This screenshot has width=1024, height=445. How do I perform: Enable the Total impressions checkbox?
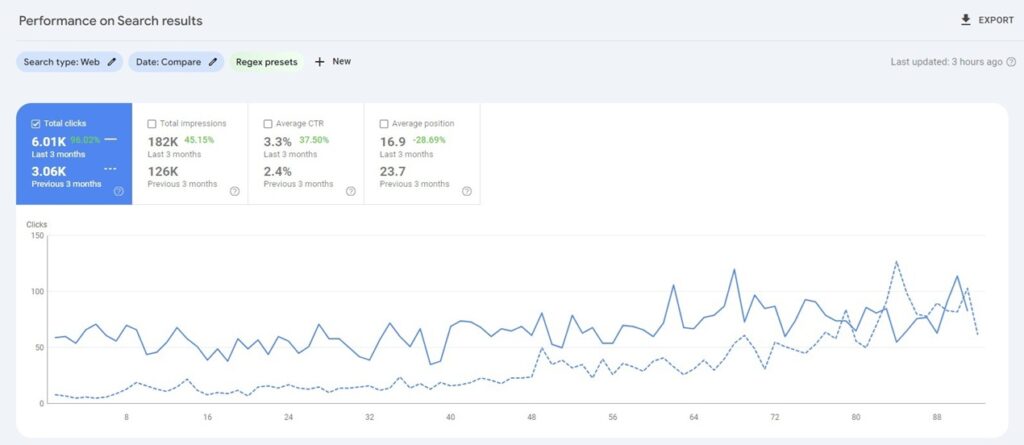(x=152, y=124)
